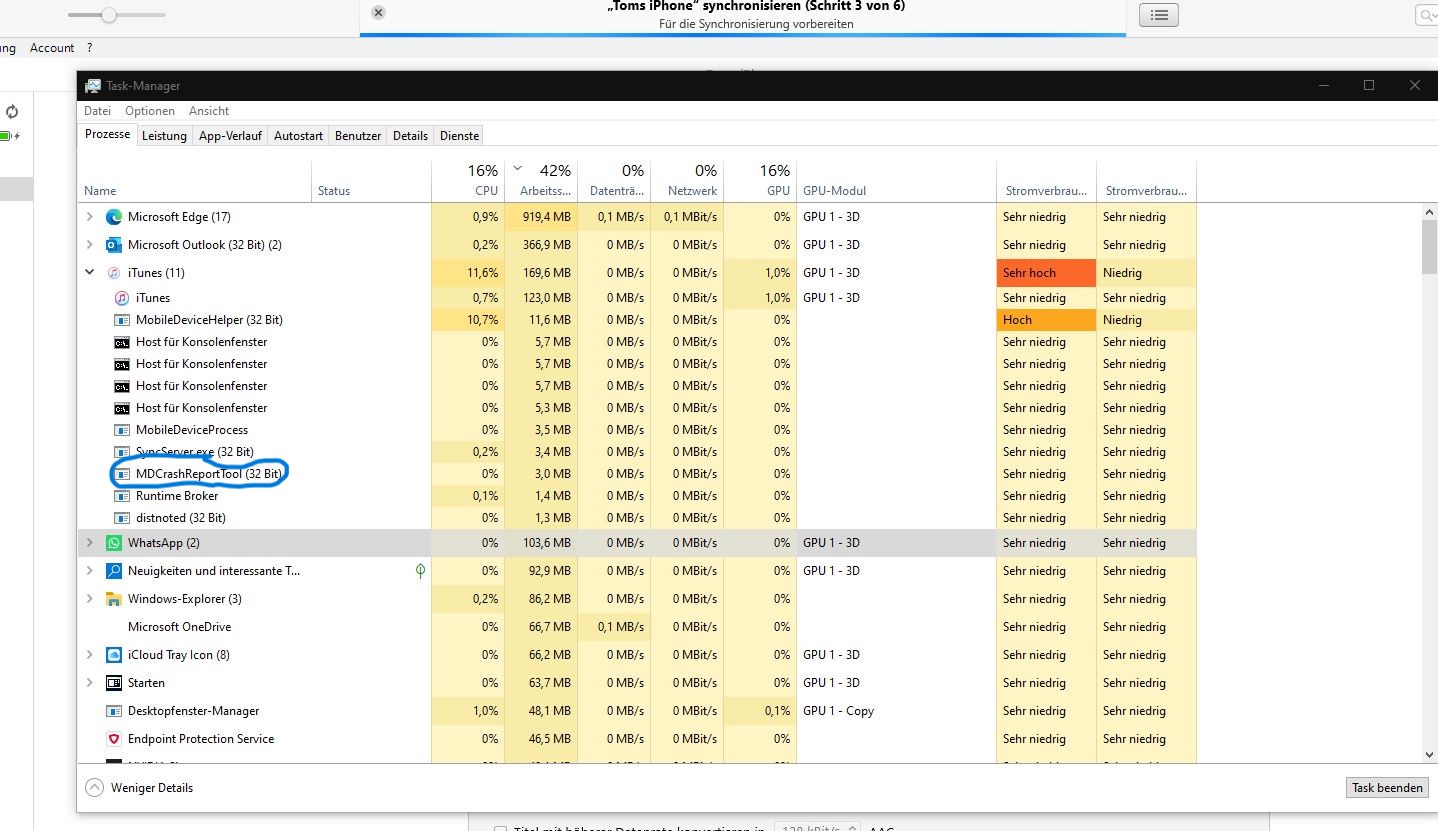This screenshot has width=1438, height=831.
Task: Click the Desktopfenster-Manager process icon
Action: 113,711
